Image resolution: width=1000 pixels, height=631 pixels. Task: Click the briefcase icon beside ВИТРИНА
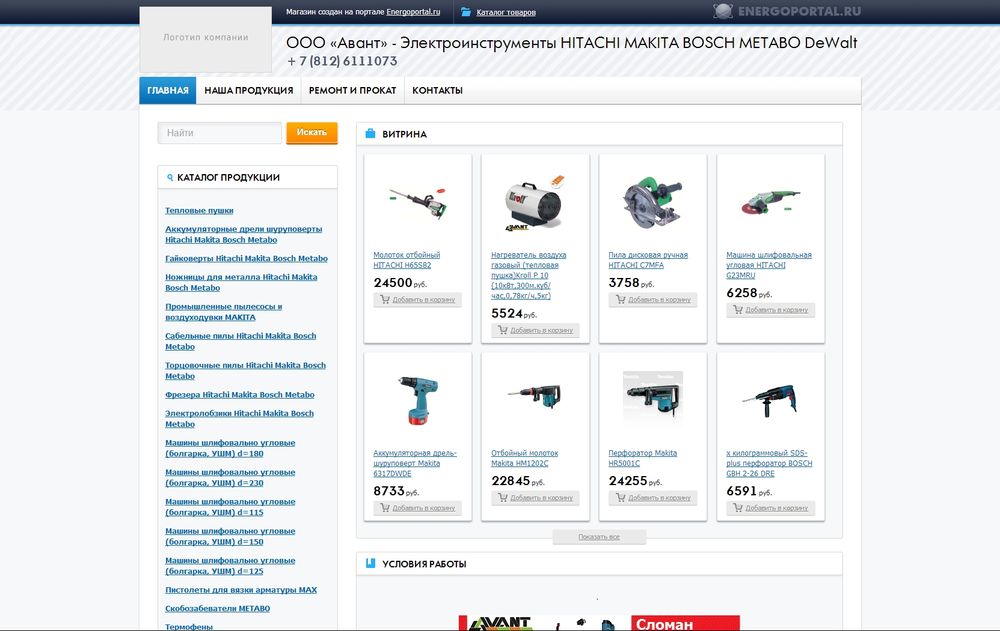coord(370,133)
